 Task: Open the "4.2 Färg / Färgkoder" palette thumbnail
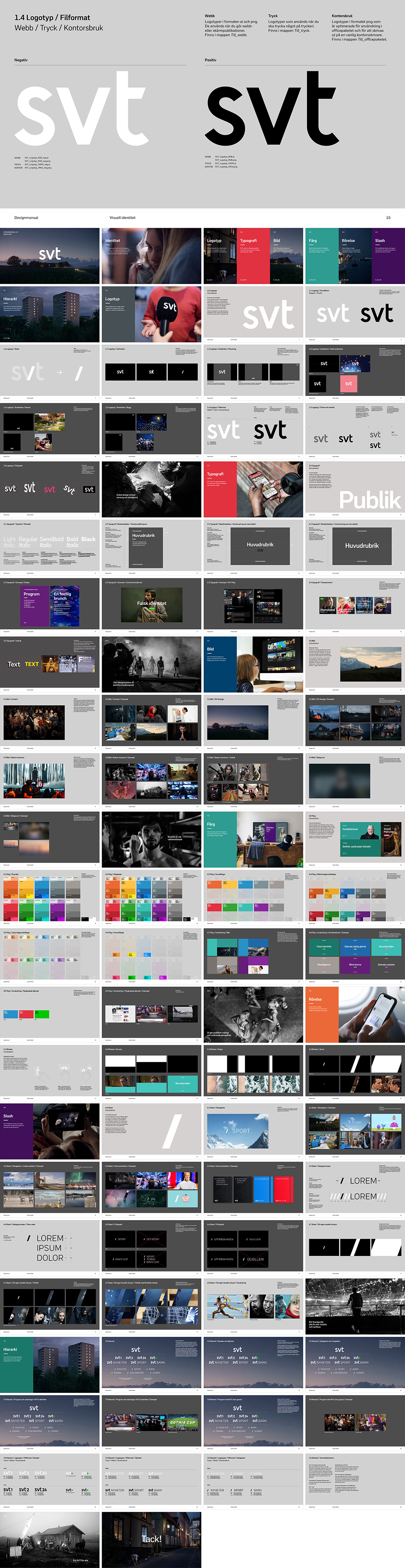[151, 898]
